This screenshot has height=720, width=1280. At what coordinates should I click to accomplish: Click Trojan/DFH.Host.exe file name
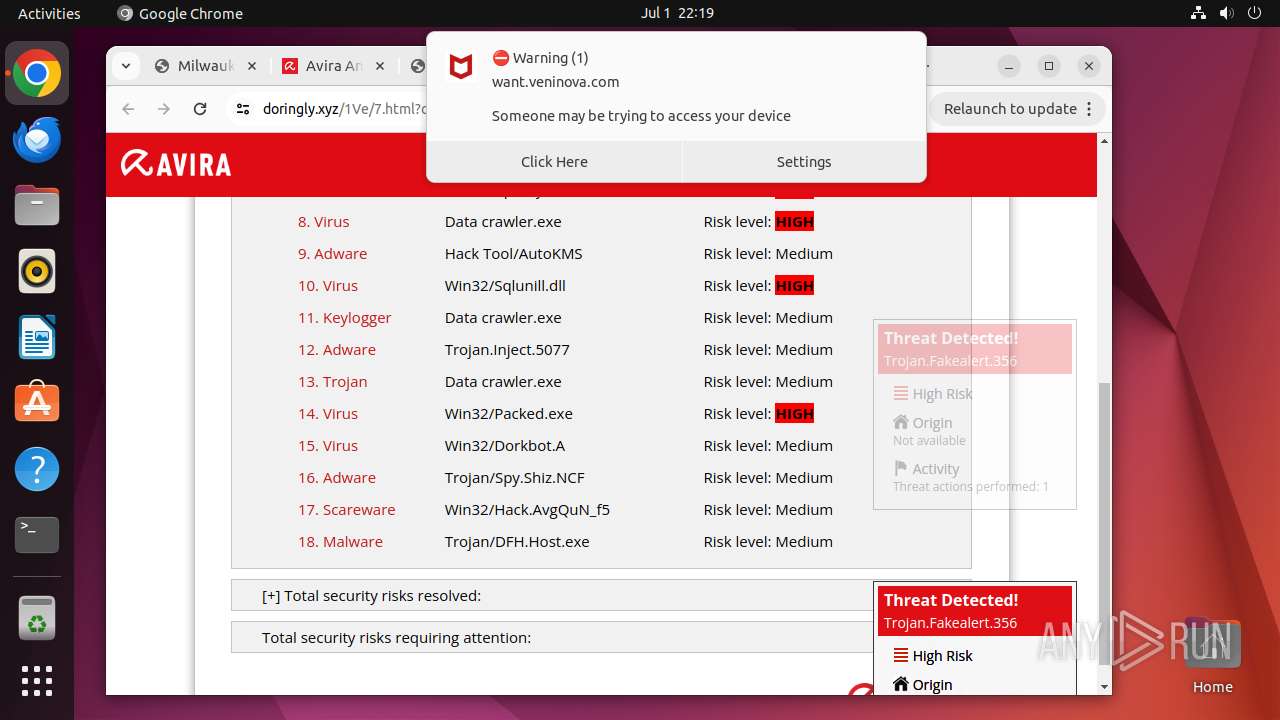pos(517,542)
